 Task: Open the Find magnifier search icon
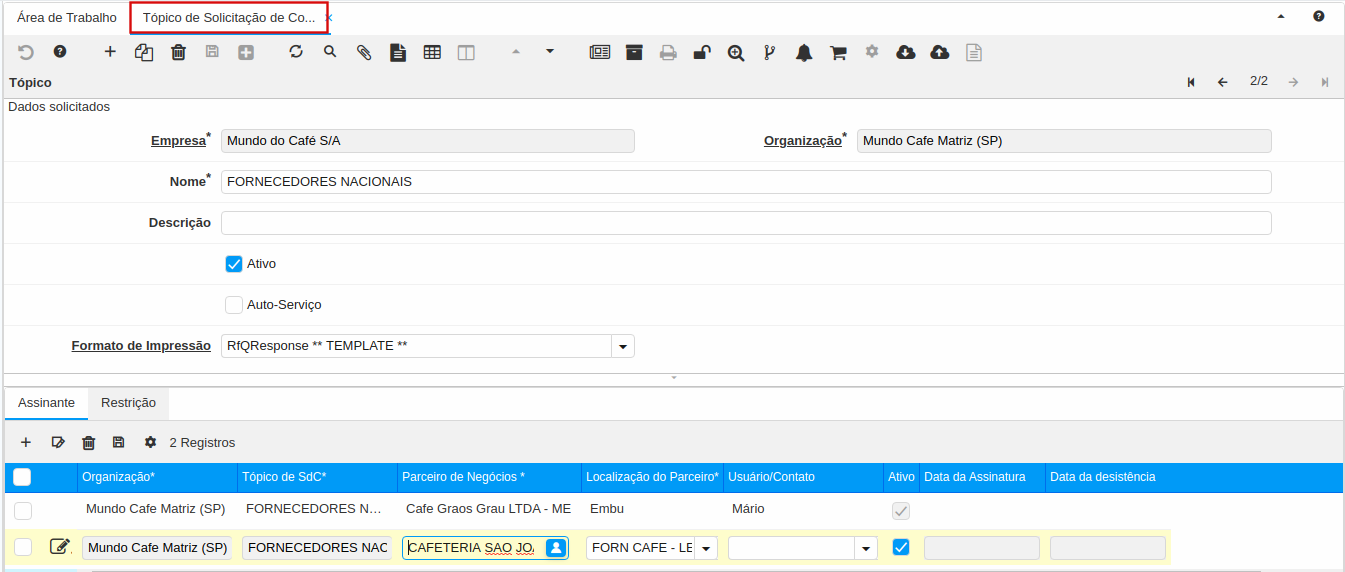(x=330, y=52)
